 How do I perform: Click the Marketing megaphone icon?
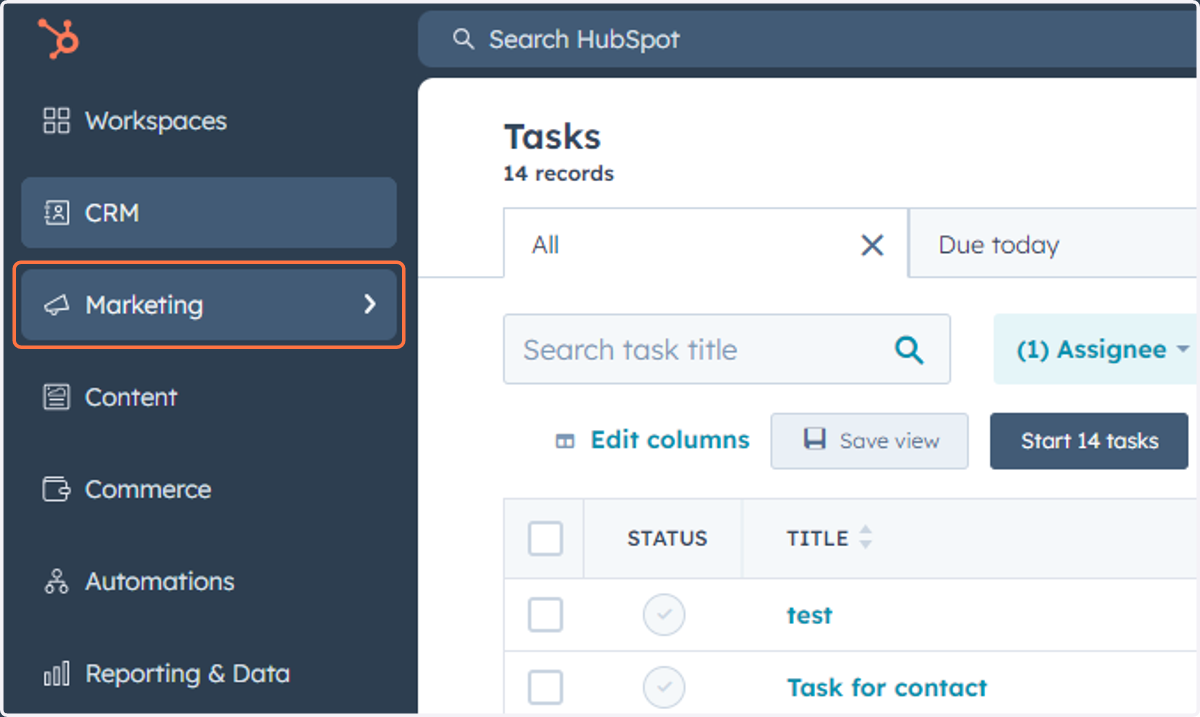(x=57, y=305)
